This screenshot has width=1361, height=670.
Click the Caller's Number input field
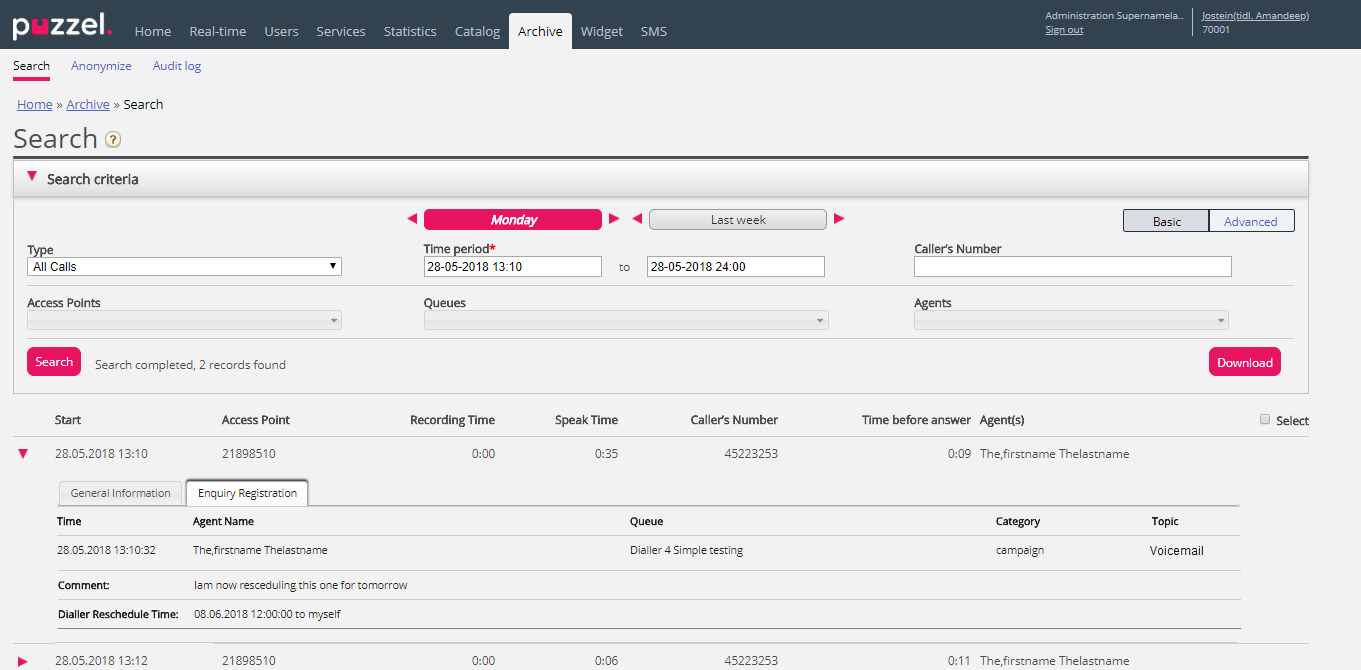click(x=1072, y=267)
